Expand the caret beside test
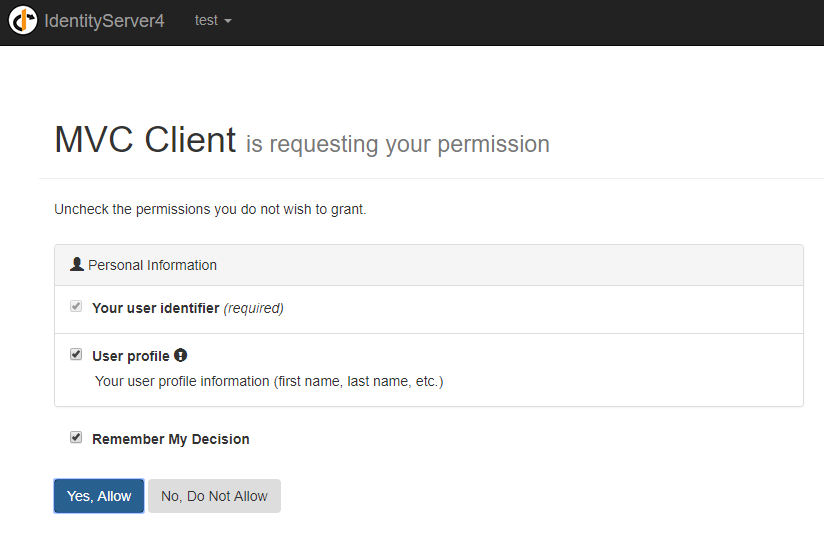 click(228, 21)
